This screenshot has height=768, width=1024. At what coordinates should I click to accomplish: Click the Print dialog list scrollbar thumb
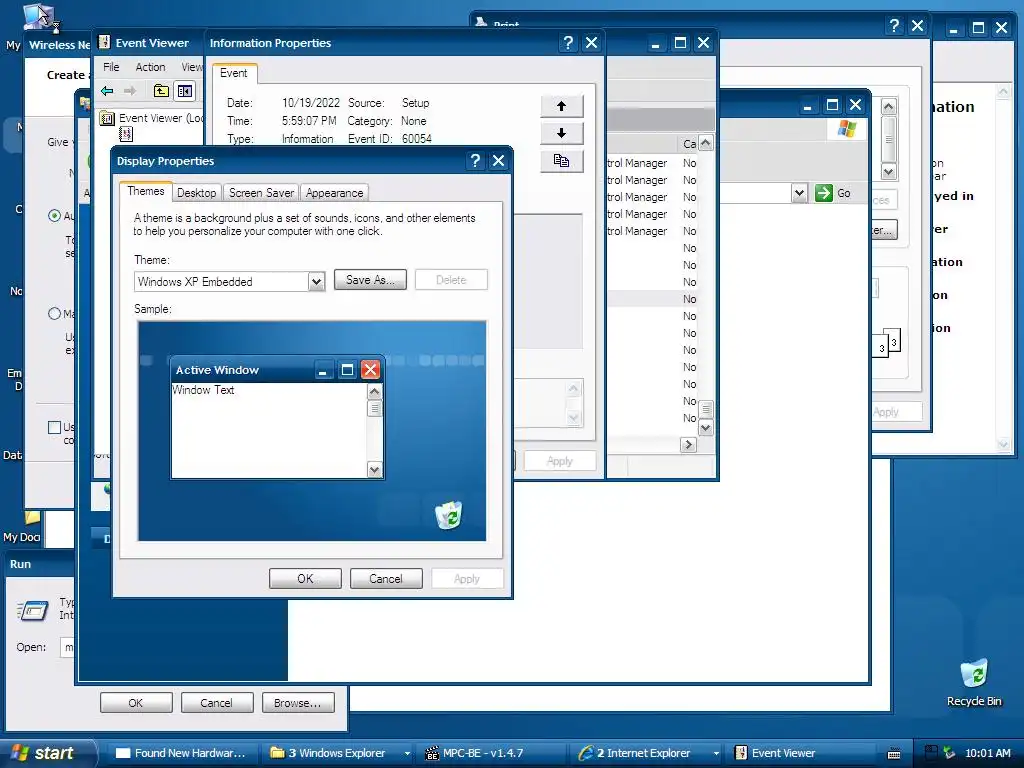click(888, 139)
